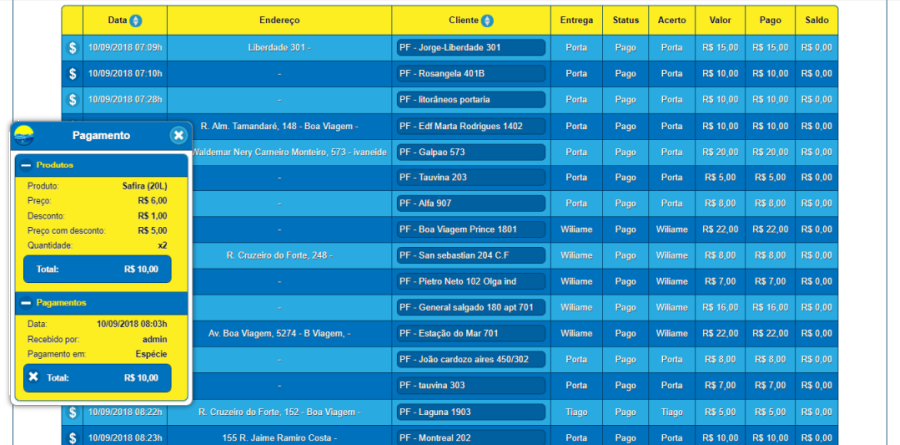Click the Status column header
The image size is (900, 445).
click(625, 20)
